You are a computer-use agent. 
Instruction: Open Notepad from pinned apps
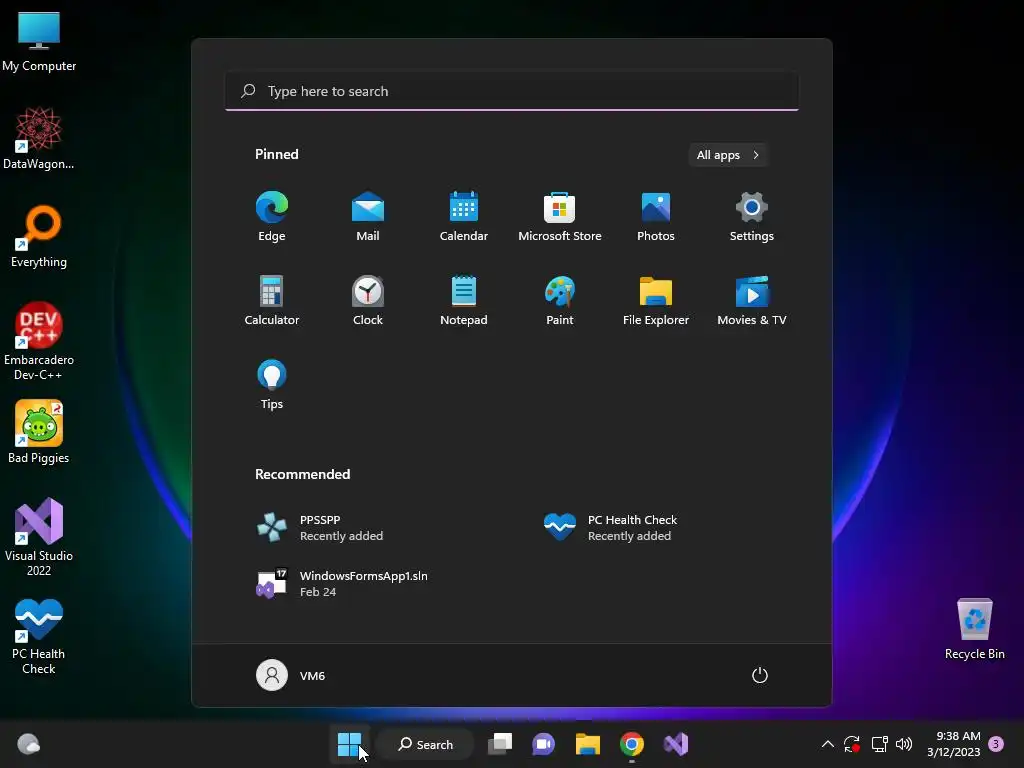[464, 300]
